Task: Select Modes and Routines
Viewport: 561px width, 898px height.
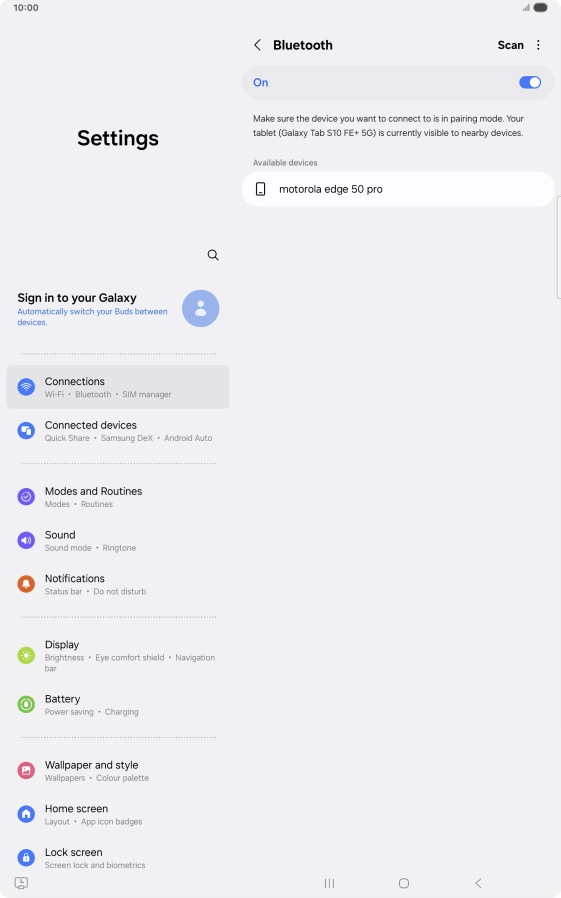Action: click(x=118, y=497)
